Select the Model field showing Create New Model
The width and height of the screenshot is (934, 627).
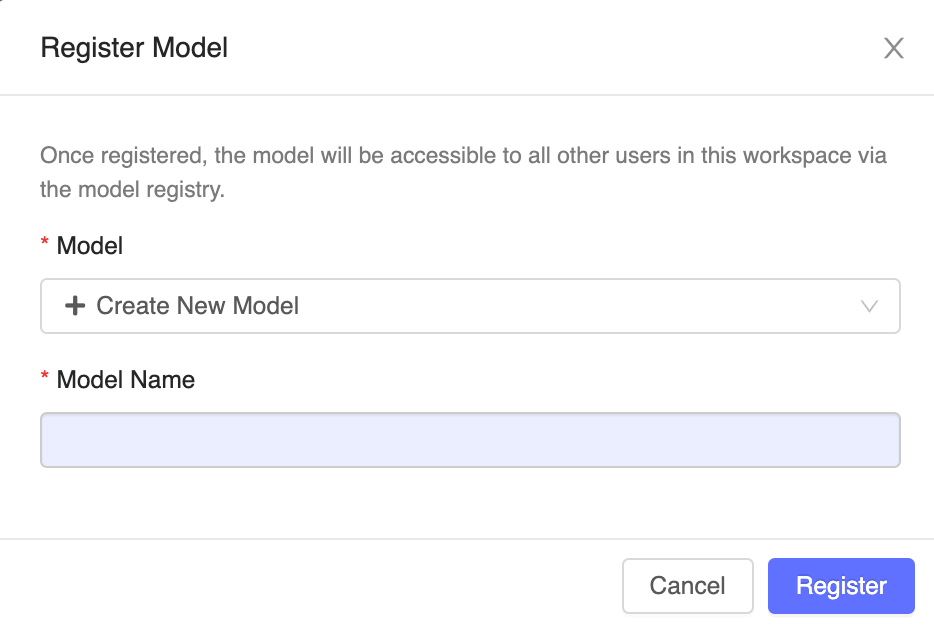(470, 306)
